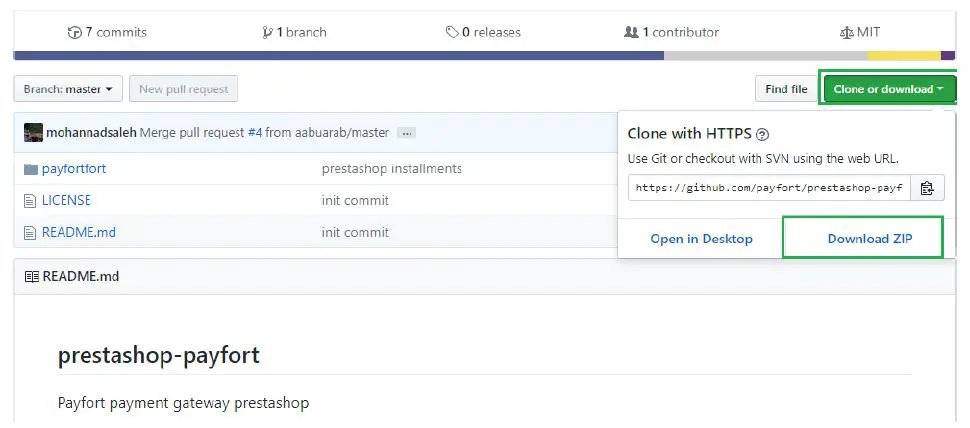Open the mohannadsaleh author profile link
970x428 pixels.
click(91, 132)
